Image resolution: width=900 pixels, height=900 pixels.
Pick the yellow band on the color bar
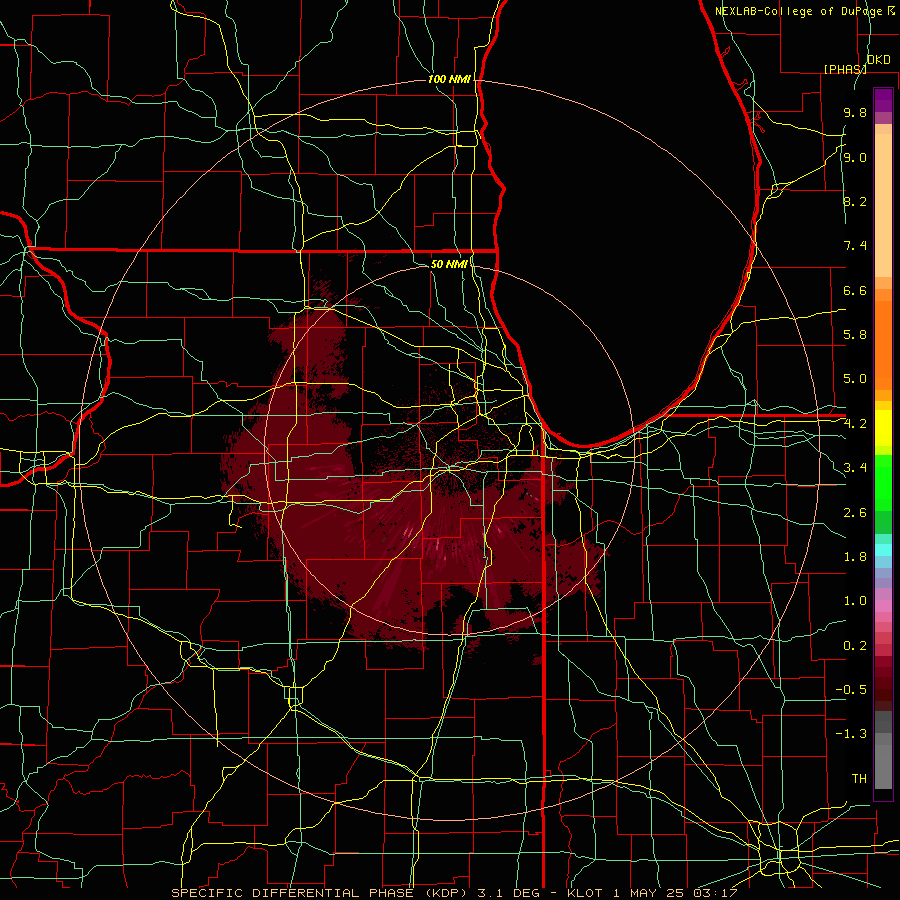pos(883,428)
